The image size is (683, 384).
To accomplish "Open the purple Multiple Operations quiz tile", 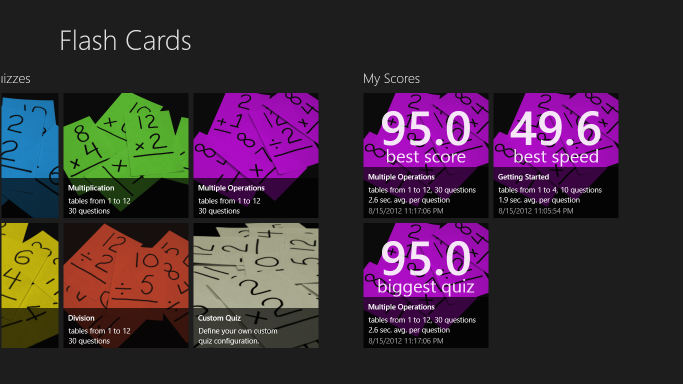I will pos(256,155).
